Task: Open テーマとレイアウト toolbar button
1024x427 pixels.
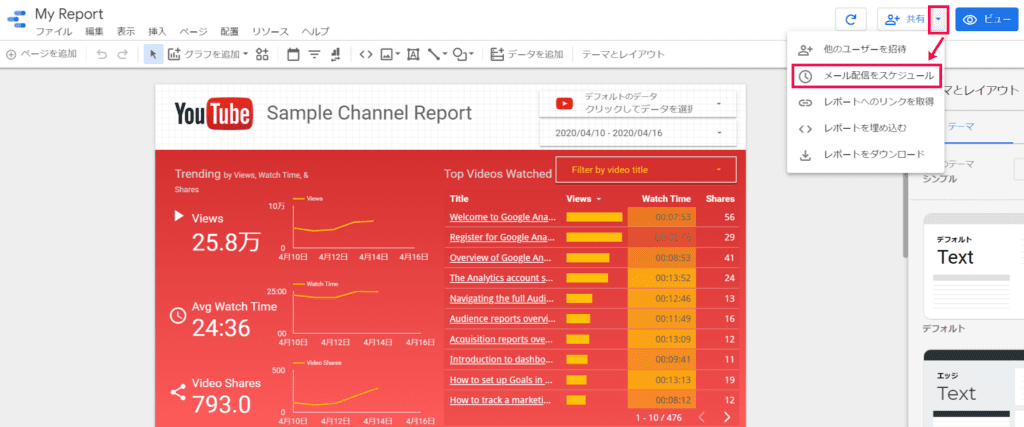Action: [x=624, y=54]
